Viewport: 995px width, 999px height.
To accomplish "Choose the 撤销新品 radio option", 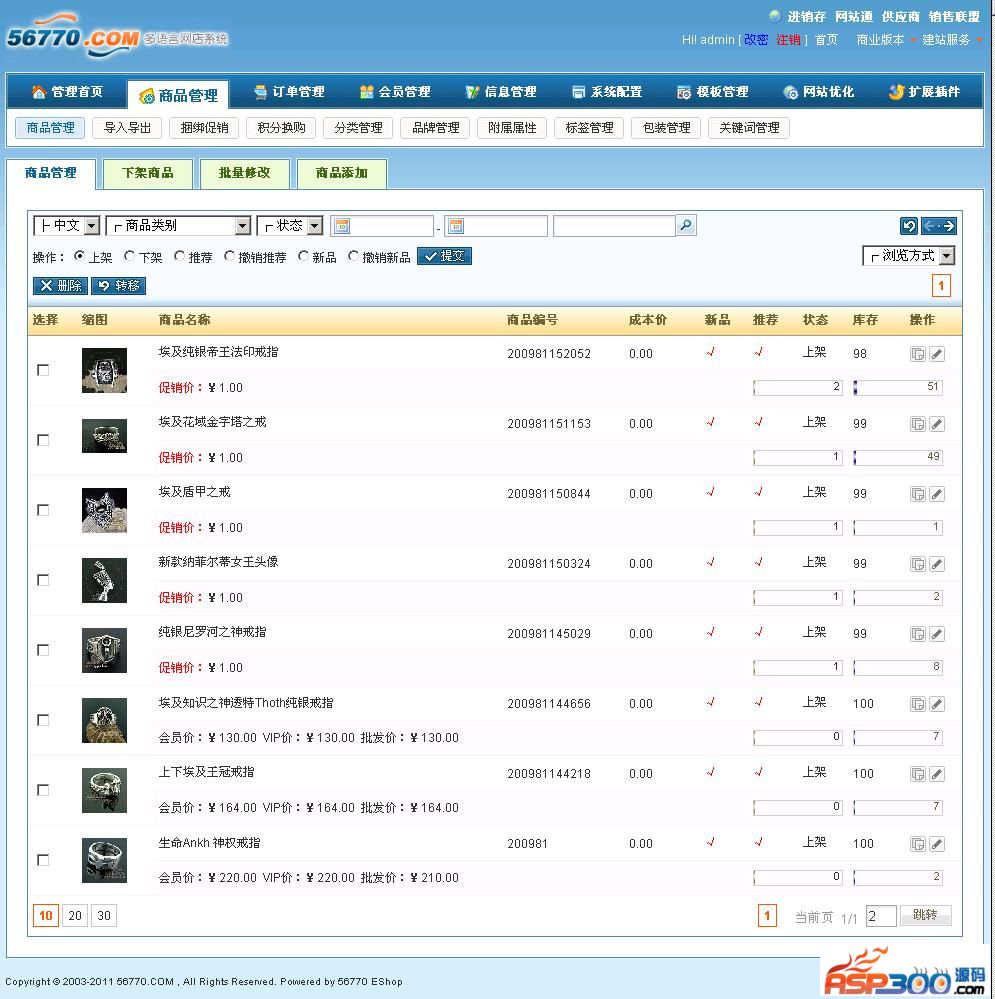I will [x=353, y=256].
